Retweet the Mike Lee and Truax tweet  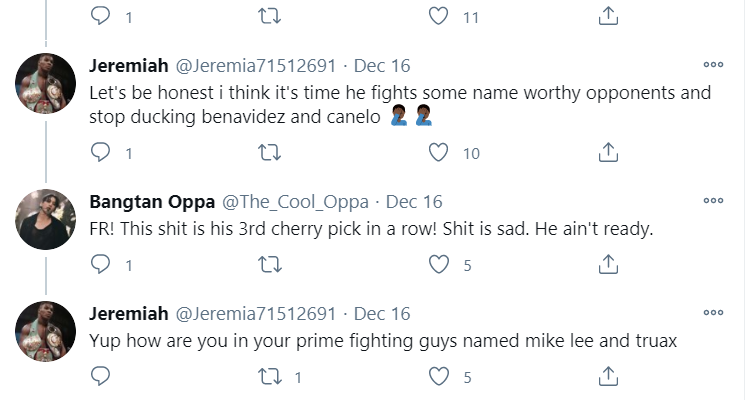270,376
